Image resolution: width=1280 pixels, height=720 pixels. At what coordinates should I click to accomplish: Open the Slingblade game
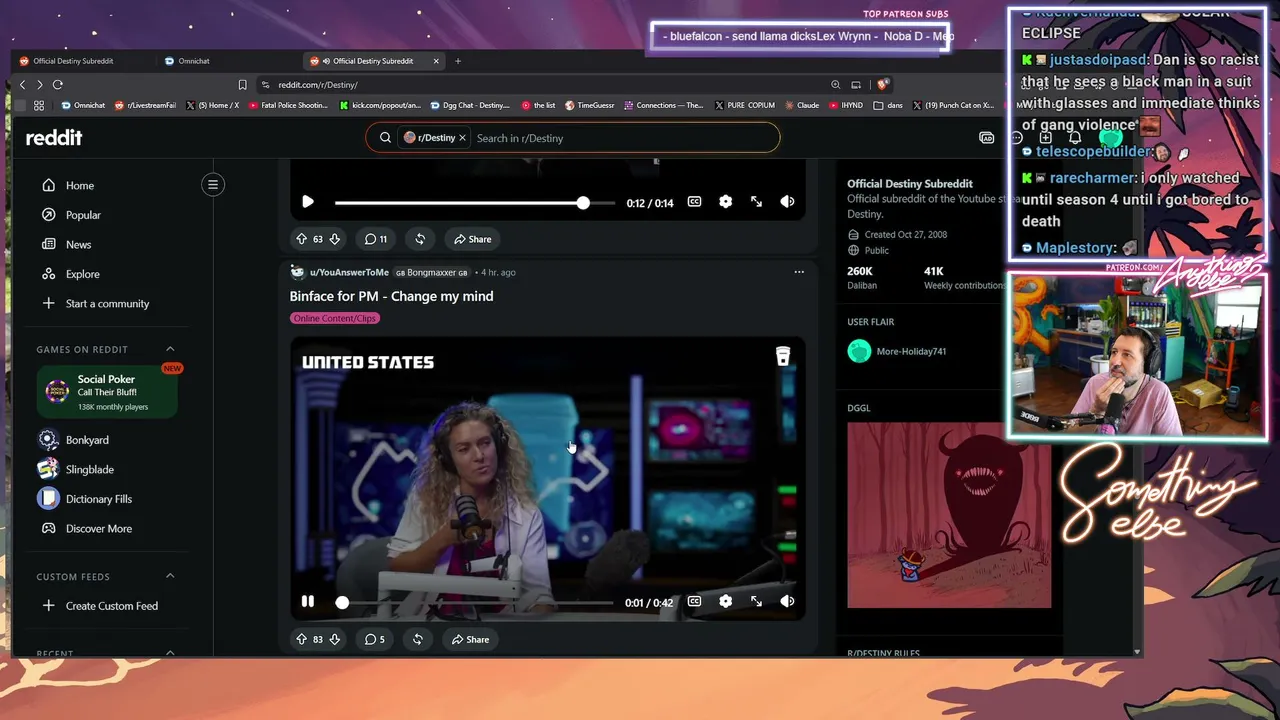(89, 469)
